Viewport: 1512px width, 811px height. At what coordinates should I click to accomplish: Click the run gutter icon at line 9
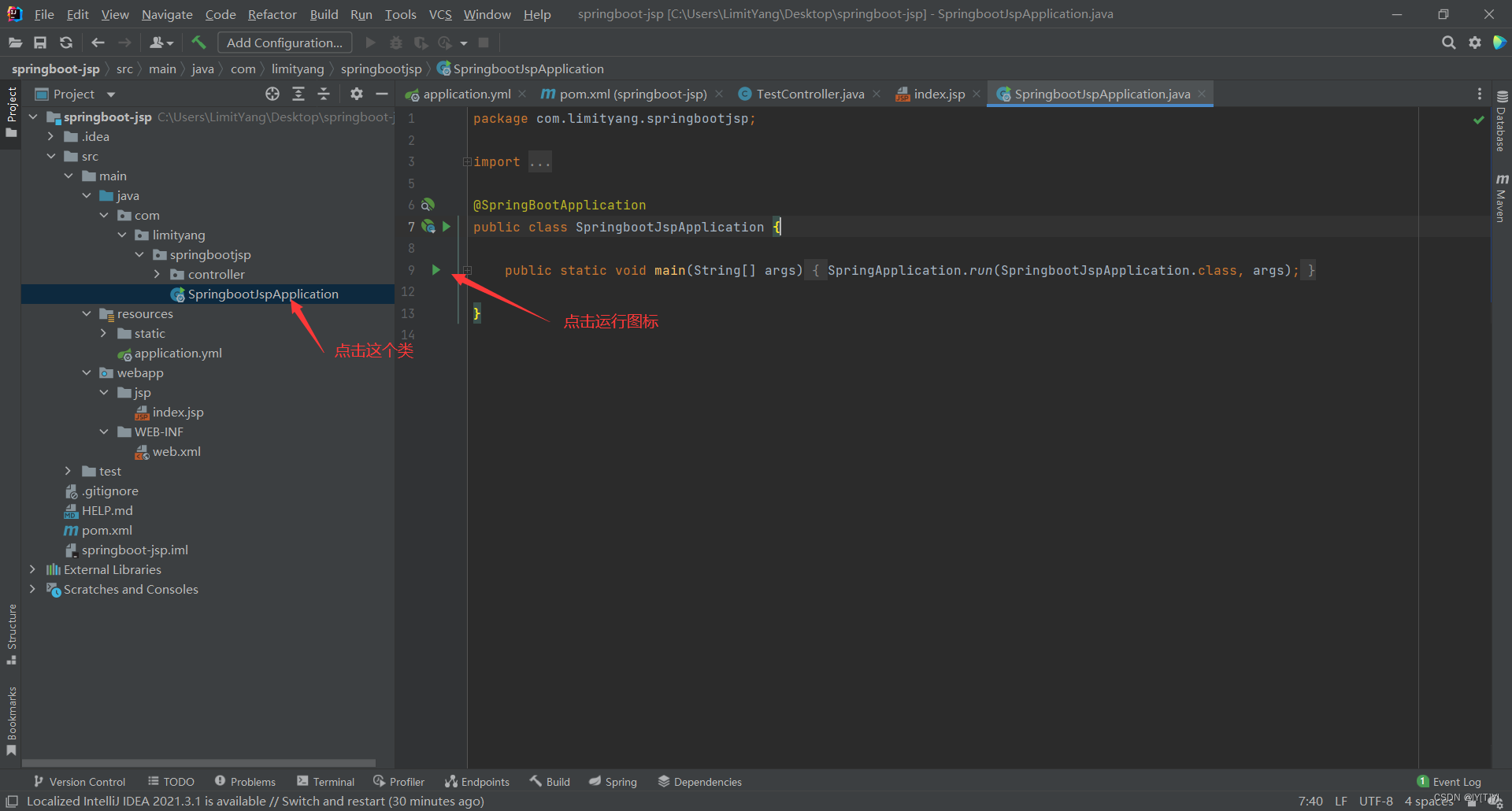click(x=435, y=270)
